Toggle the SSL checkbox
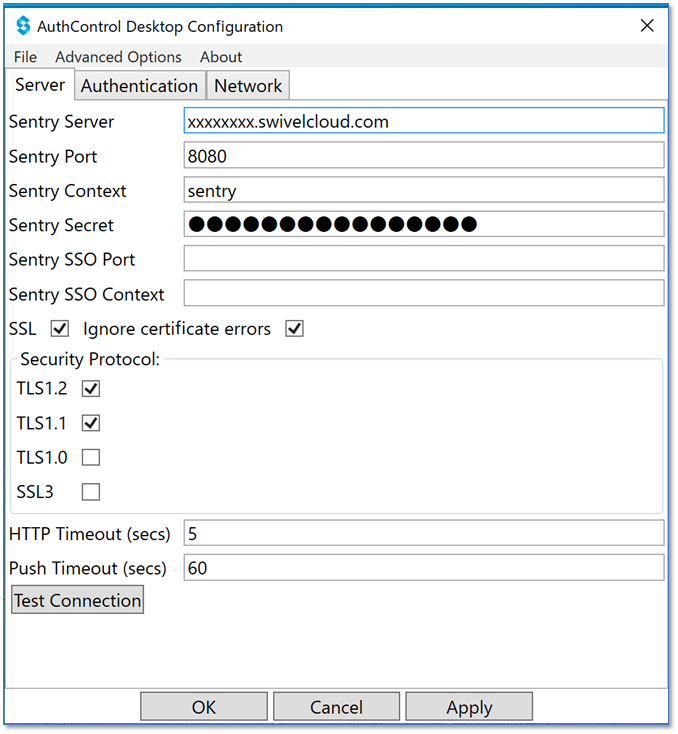 pos(60,329)
